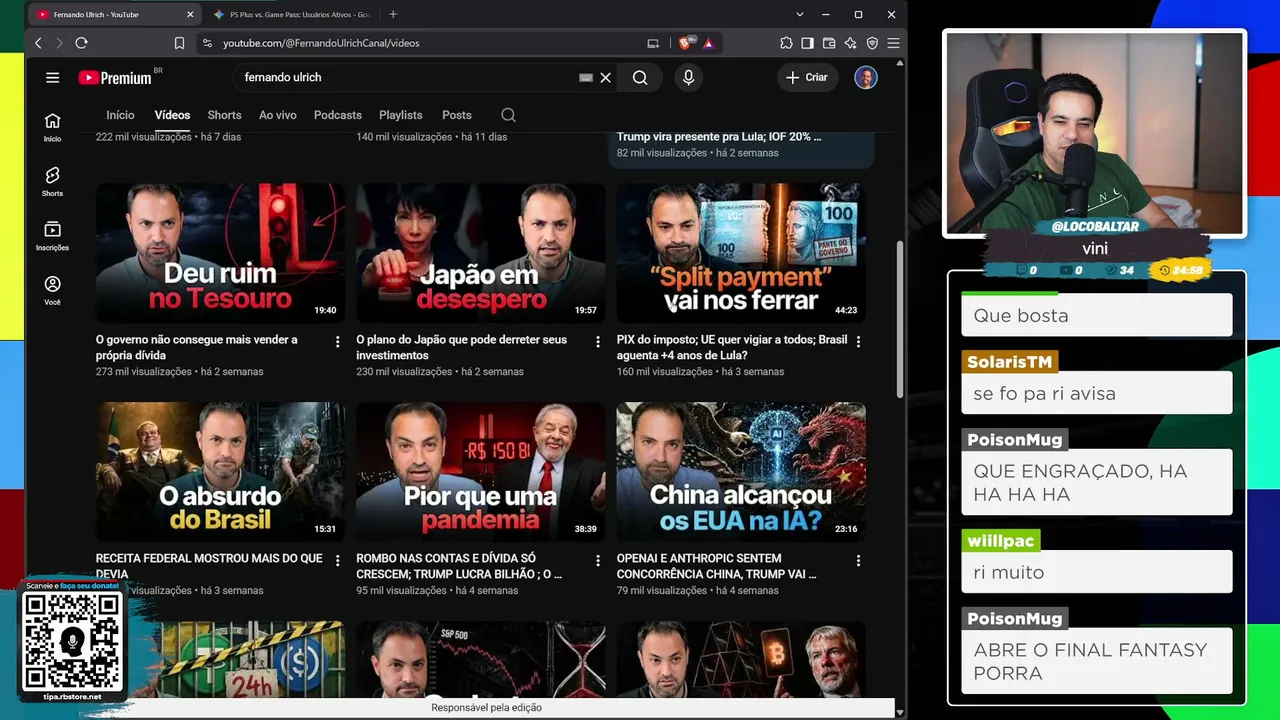
Task: Open options menu for 'ROMBO NAS CONTAS' video
Action: 598,561
